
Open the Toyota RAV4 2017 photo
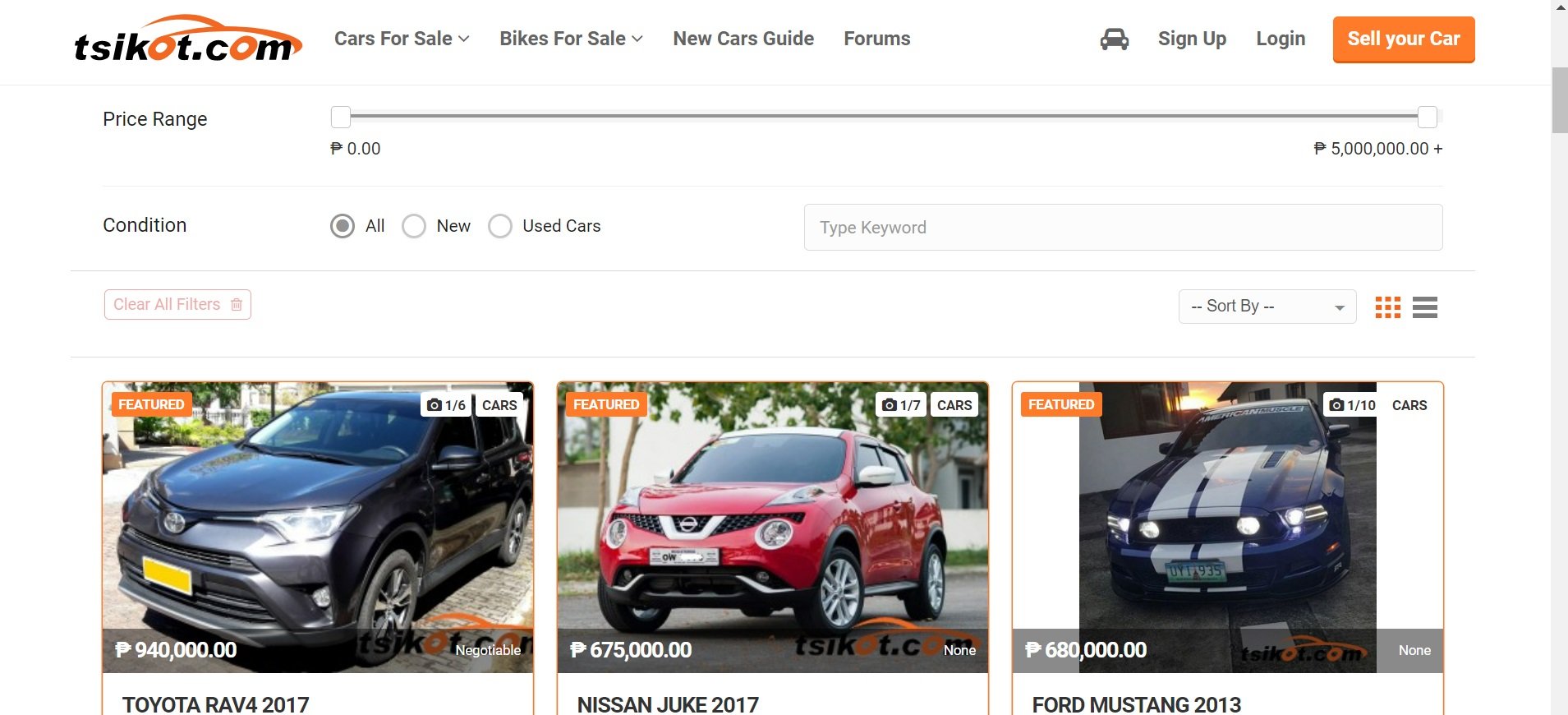point(318,528)
